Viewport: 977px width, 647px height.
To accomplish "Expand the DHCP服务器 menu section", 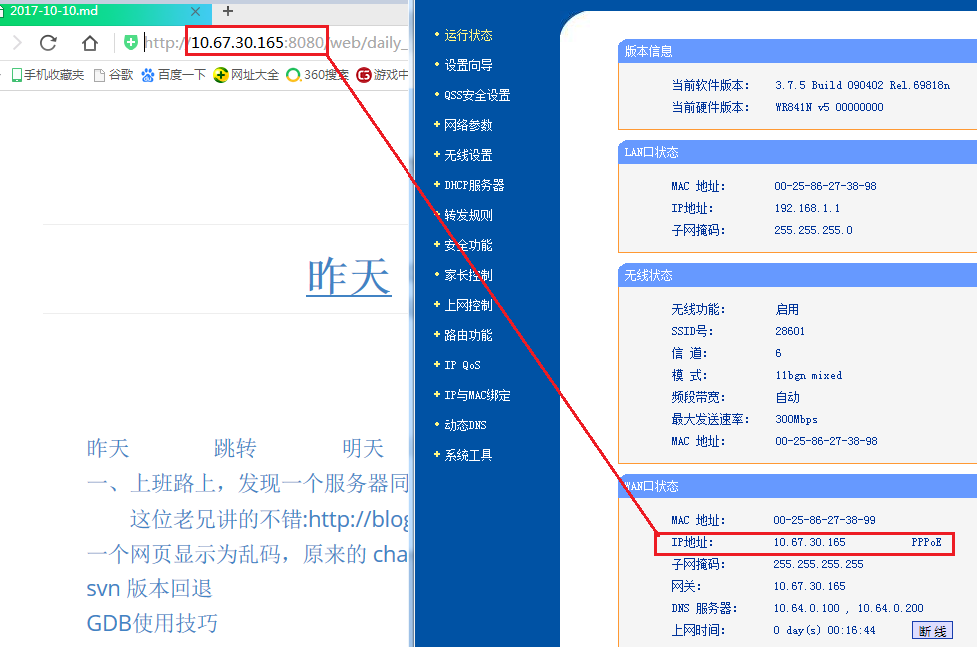I will pos(474,185).
